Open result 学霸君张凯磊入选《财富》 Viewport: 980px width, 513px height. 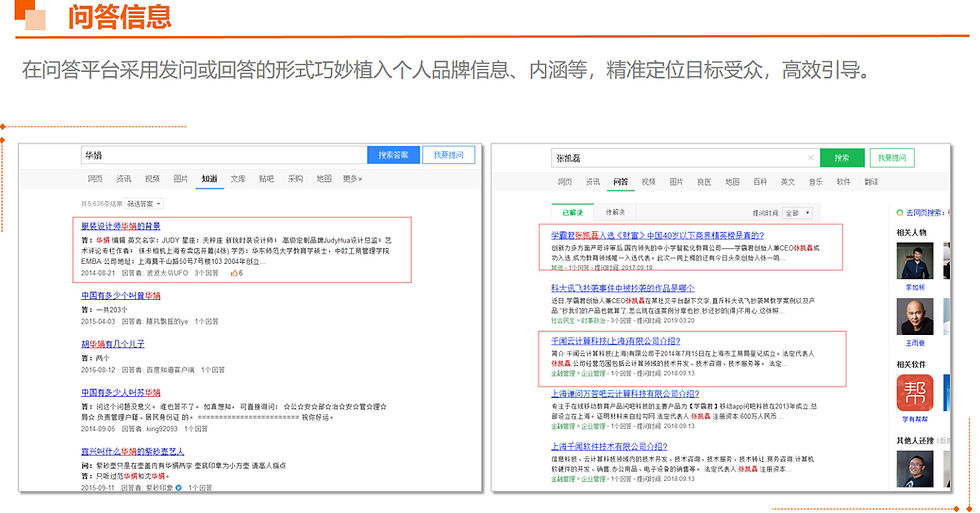pyautogui.click(x=658, y=236)
